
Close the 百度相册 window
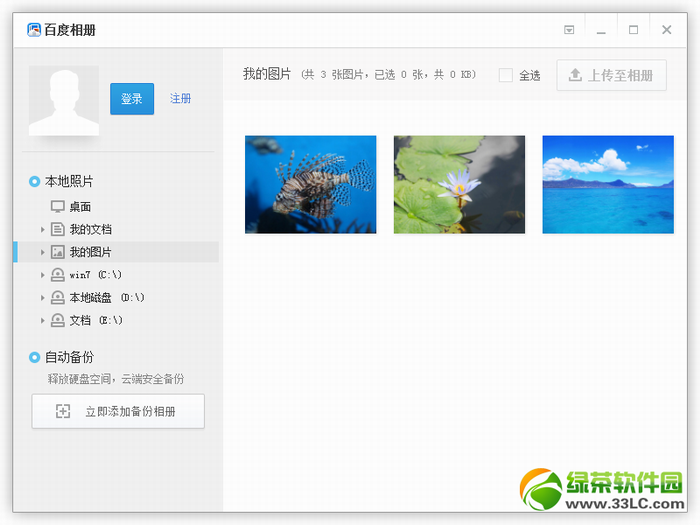tap(667, 30)
